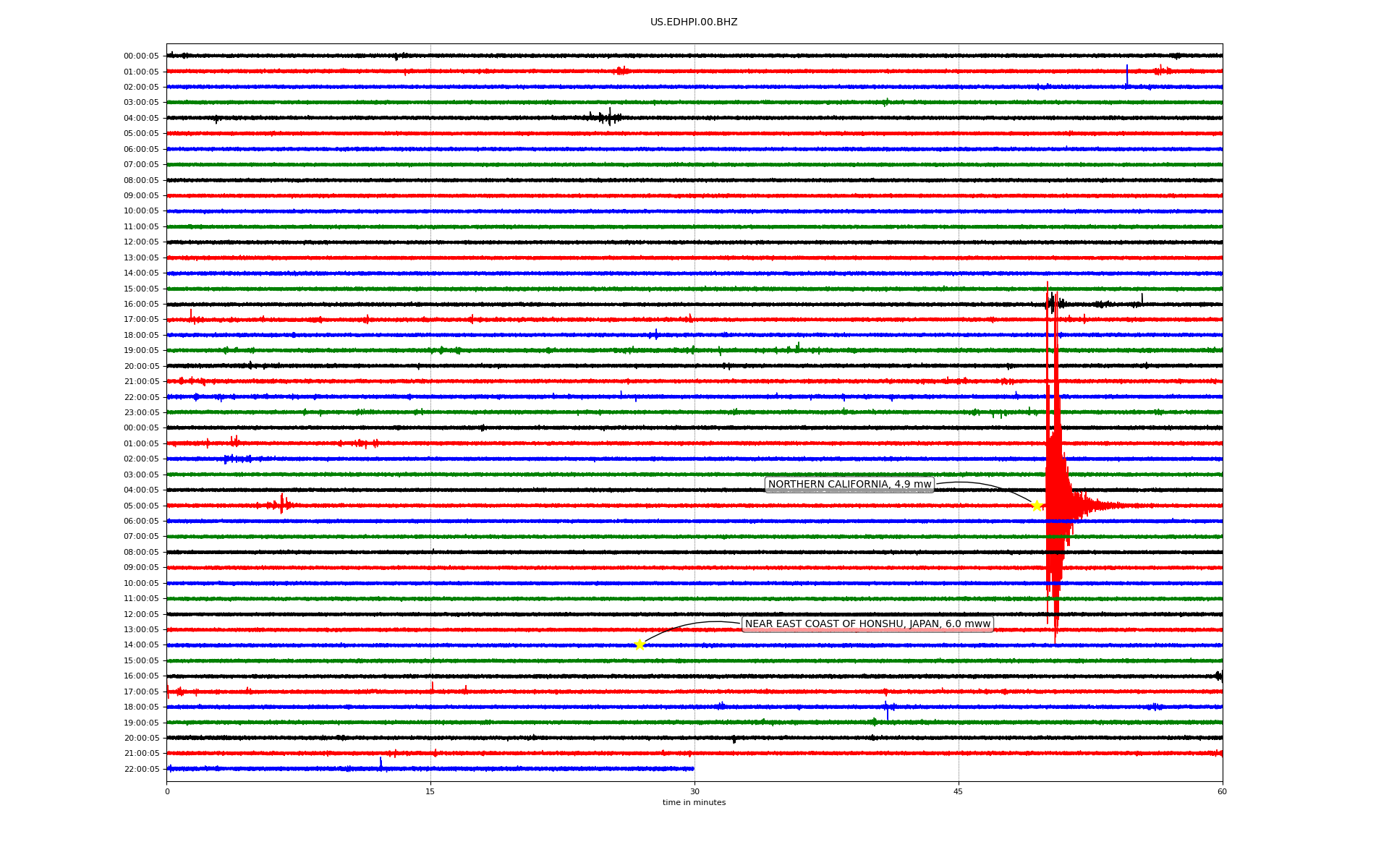Click the 14:00:05 label beside the Honshu star row
This screenshot has height=868, width=1389.
point(141,645)
